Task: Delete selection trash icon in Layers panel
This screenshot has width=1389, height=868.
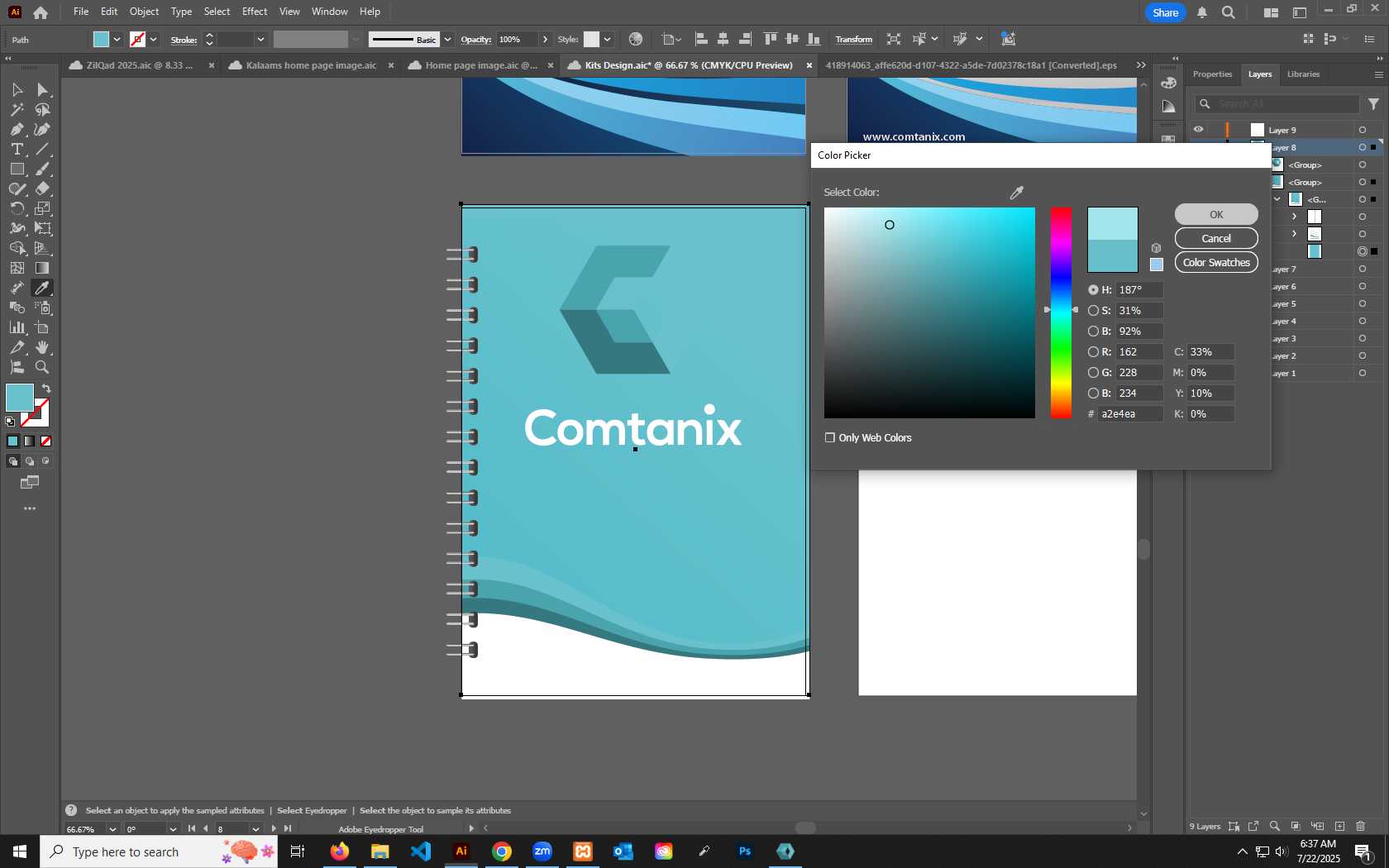Action: pyautogui.click(x=1361, y=826)
